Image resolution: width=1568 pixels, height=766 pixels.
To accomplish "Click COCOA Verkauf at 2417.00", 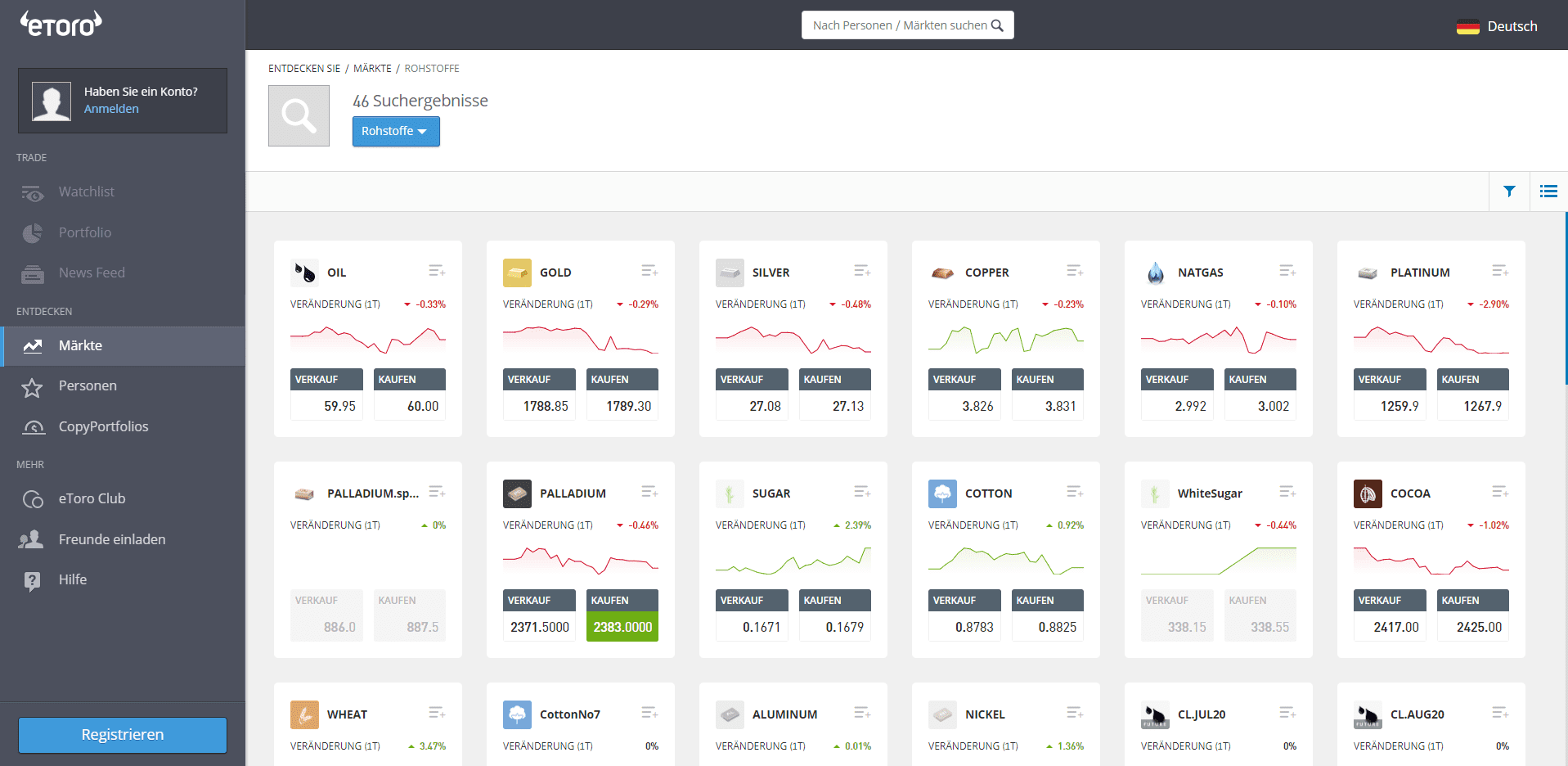I will [x=1390, y=615].
